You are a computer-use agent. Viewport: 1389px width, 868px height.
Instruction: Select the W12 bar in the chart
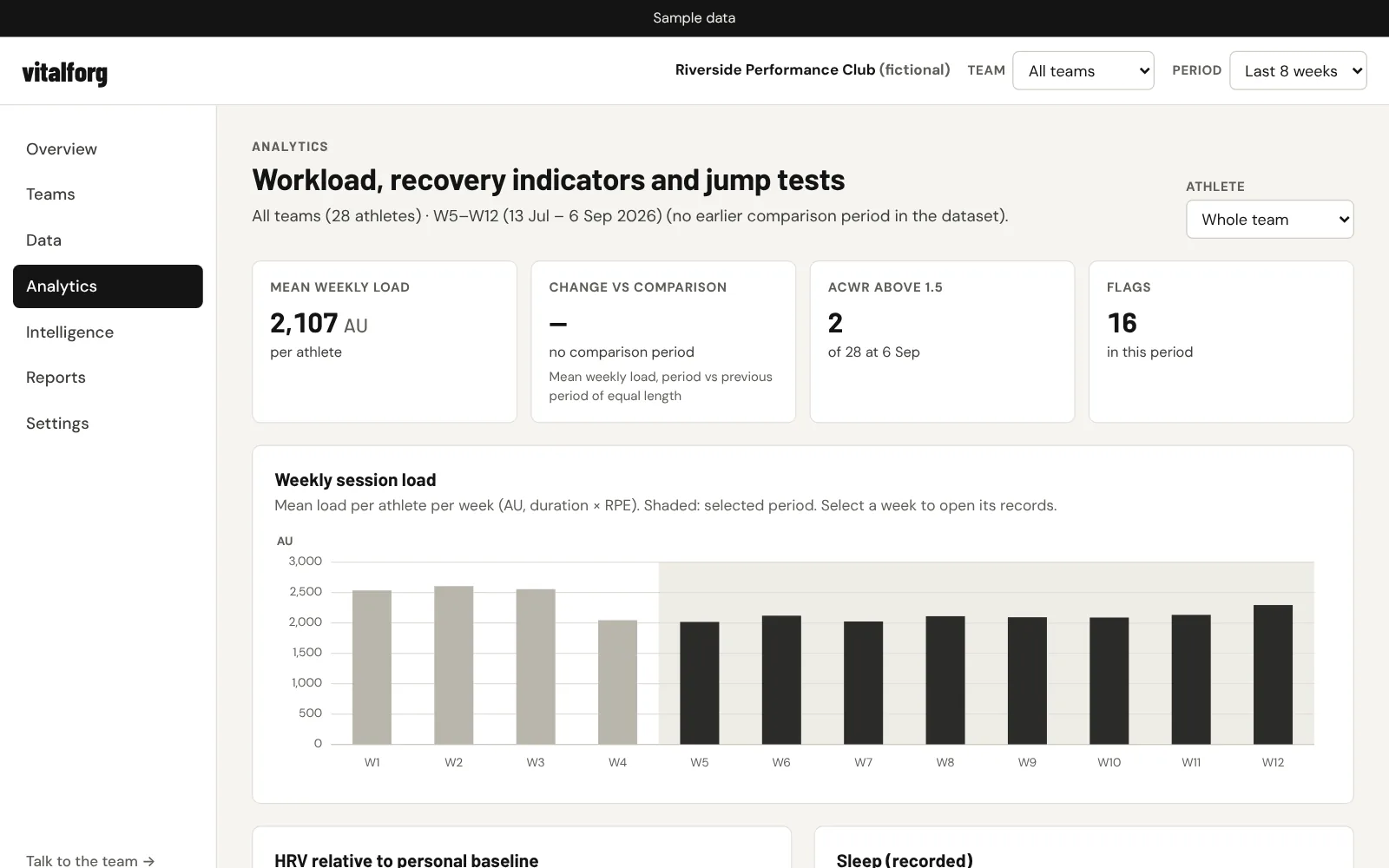tap(1273, 674)
